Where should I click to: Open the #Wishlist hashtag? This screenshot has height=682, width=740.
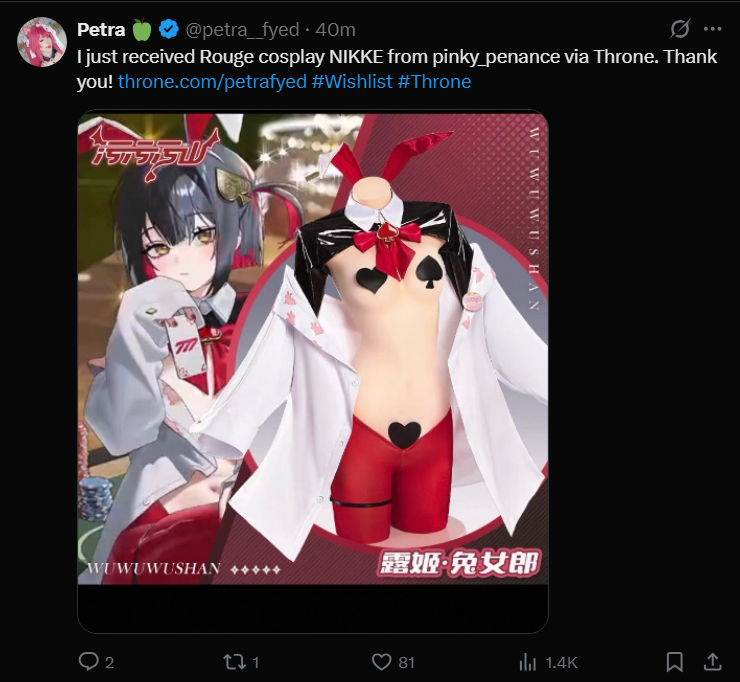coord(352,82)
